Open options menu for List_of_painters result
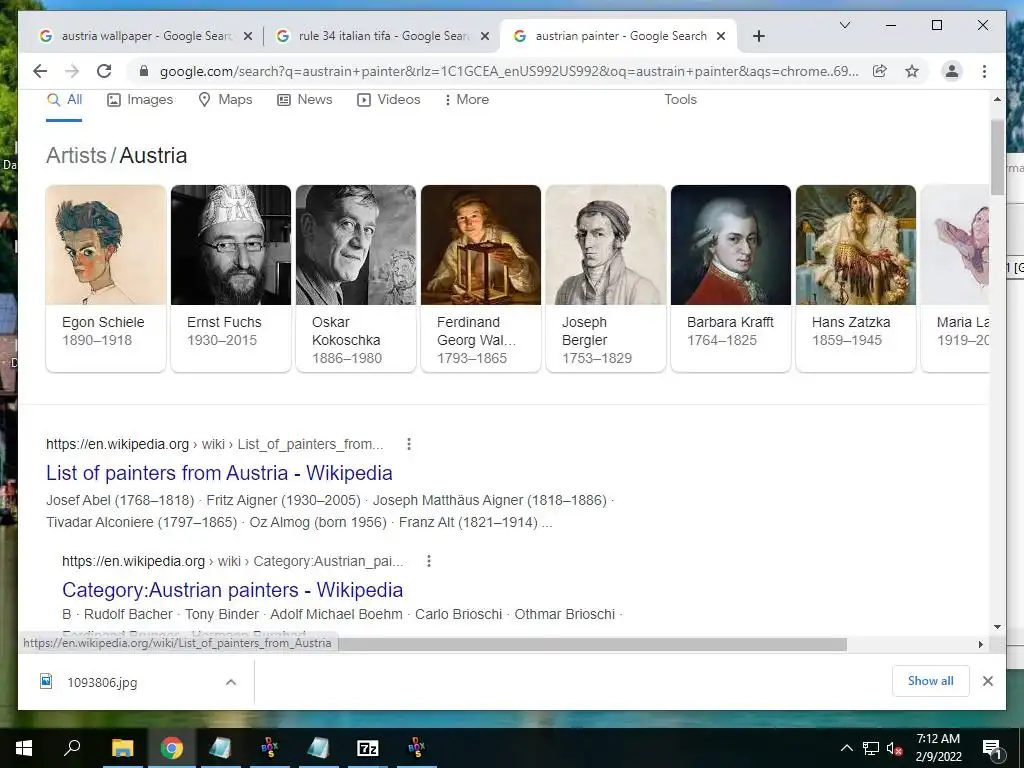The image size is (1024, 768). pos(409,444)
